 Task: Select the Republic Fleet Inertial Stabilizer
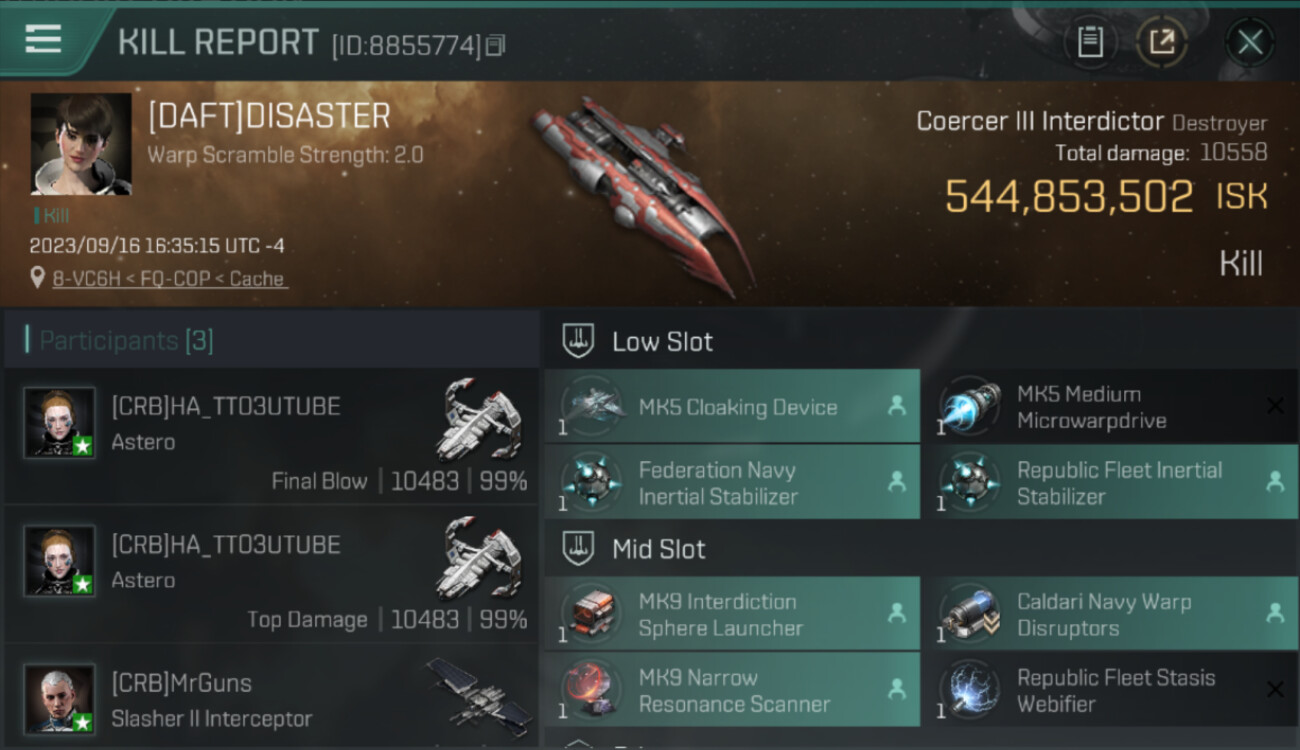(x=1109, y=482)
